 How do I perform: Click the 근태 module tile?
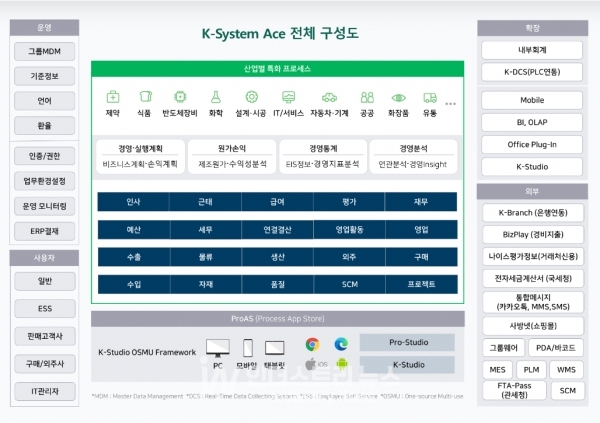[205, 202]
